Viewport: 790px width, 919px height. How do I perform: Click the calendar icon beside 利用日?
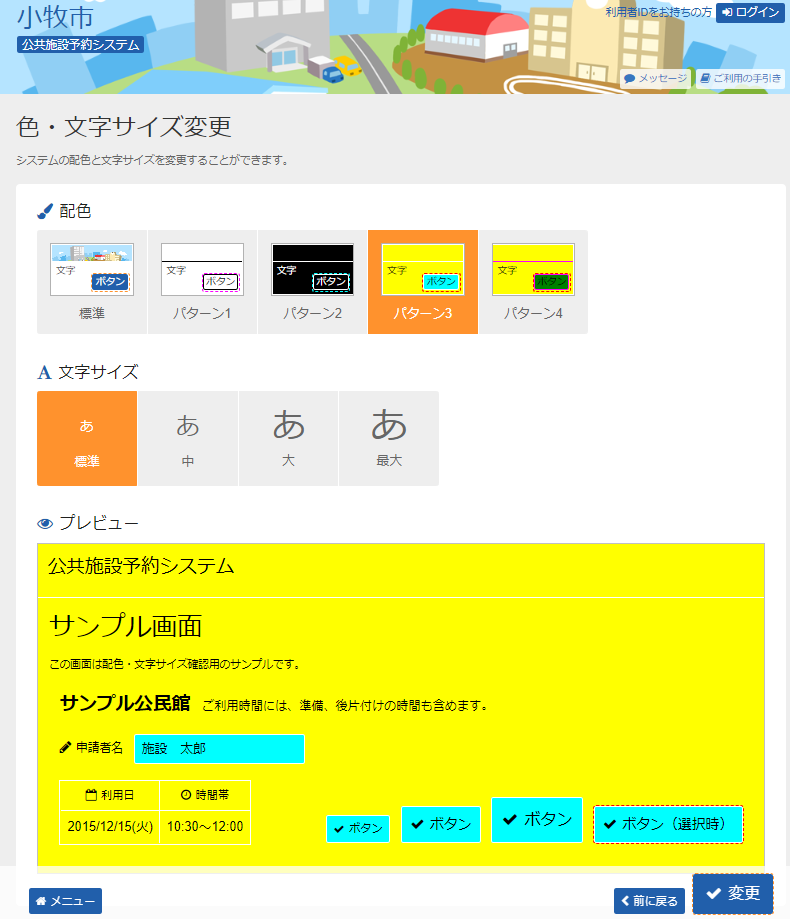[91, 795]
